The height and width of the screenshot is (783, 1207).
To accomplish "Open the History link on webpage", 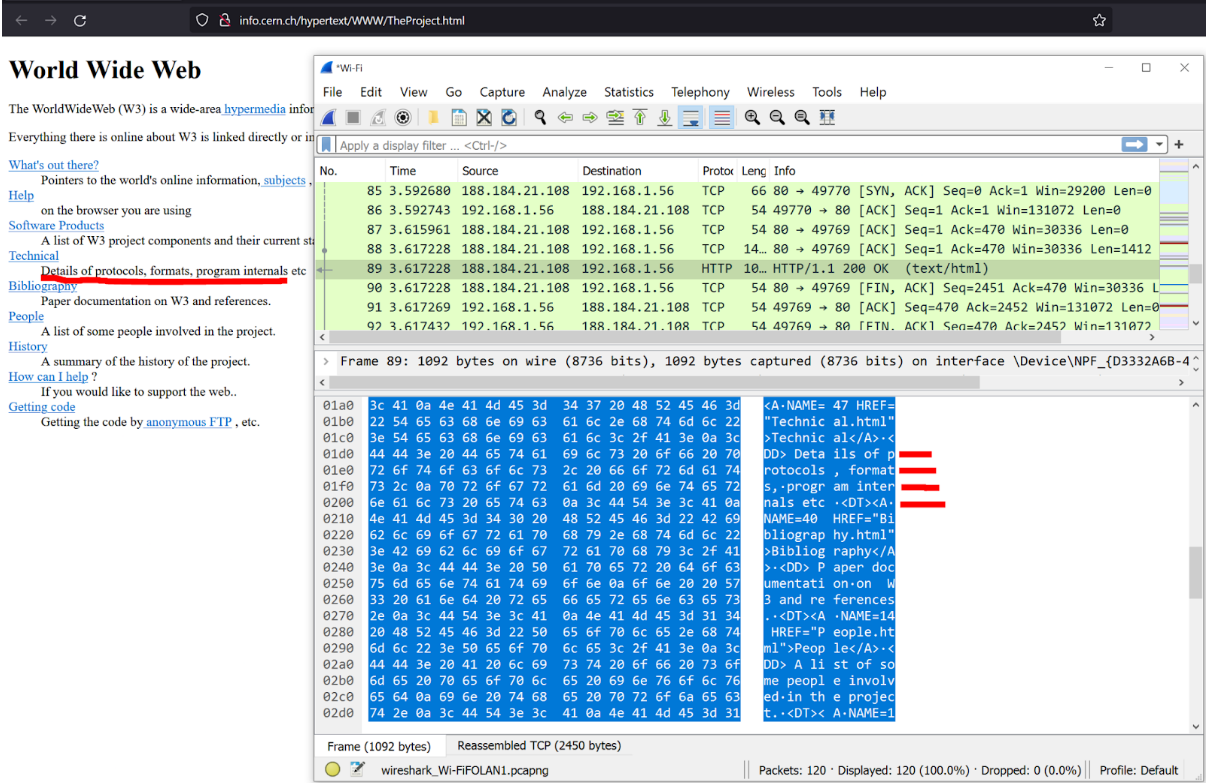I will [x=28, y=346].
